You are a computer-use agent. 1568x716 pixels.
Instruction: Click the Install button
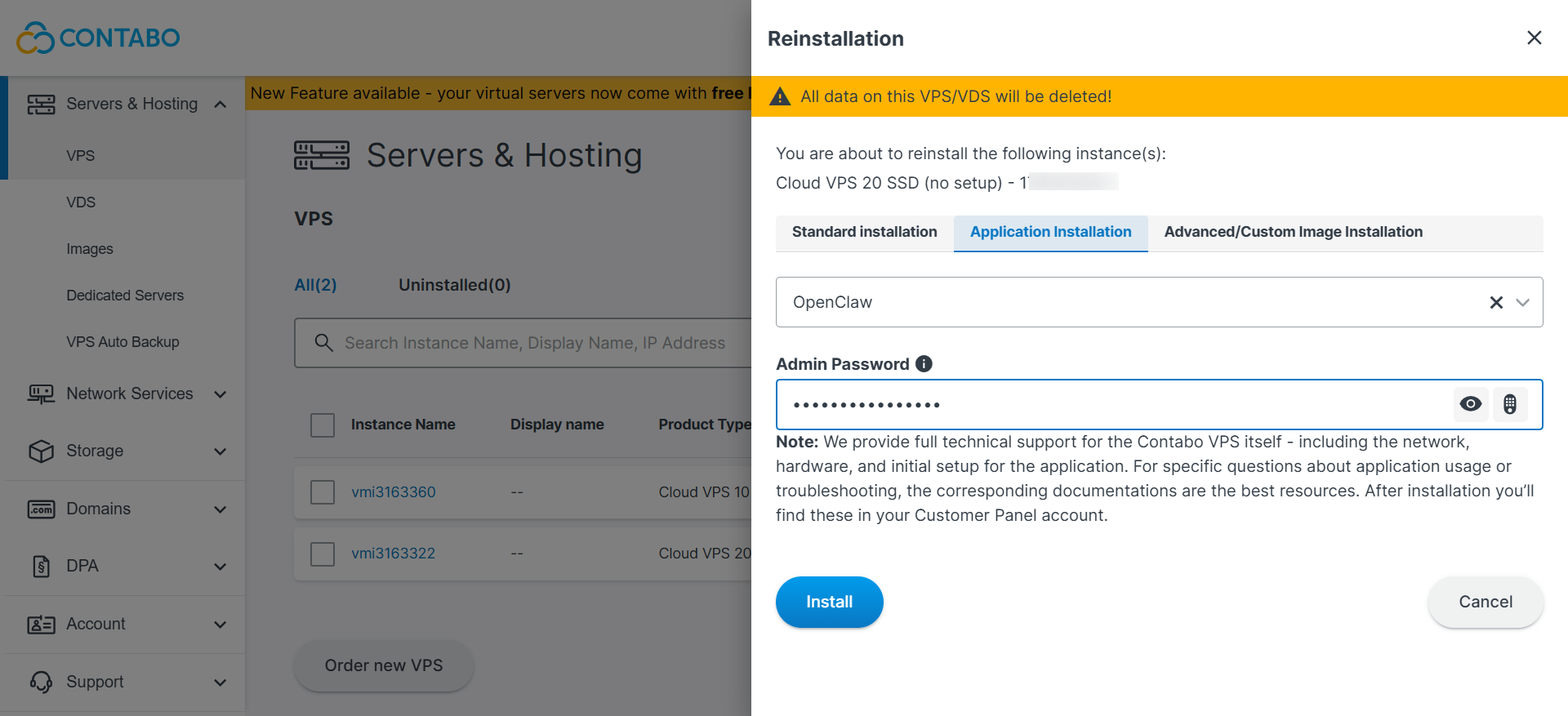(x=829, y=602)
